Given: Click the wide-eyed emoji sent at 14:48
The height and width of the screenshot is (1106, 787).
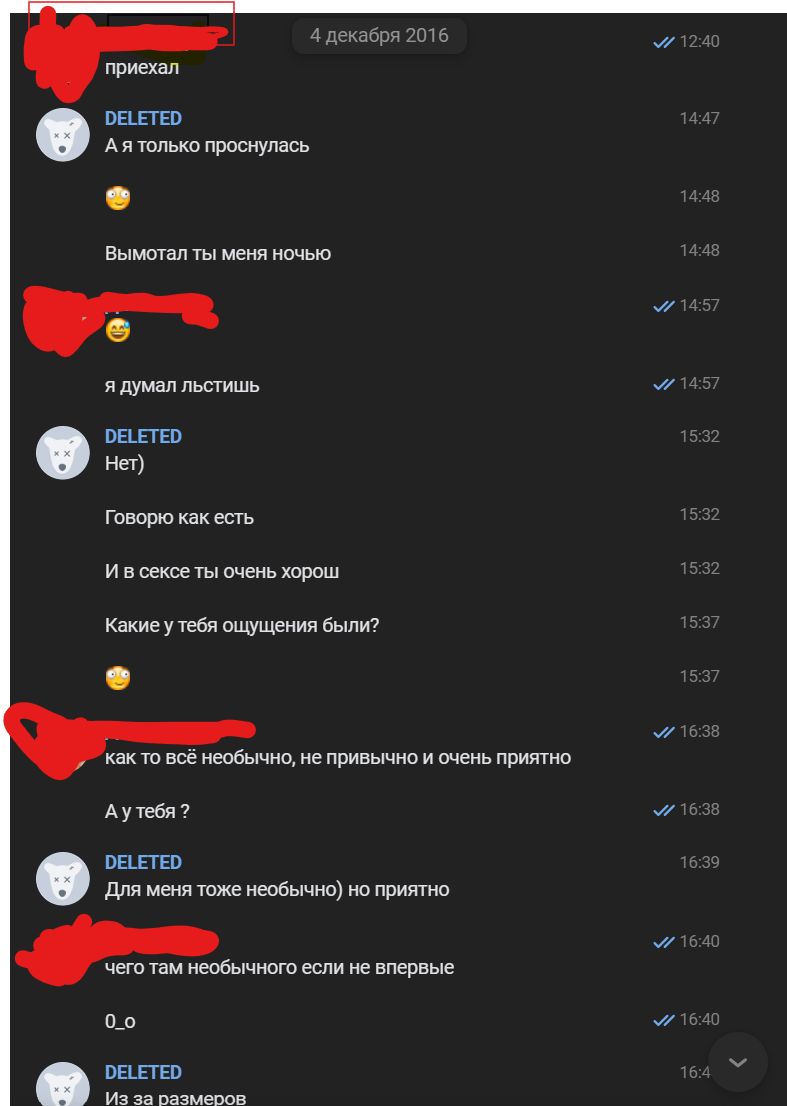Looking at the screenshot, I should click(x=118, y=198).
